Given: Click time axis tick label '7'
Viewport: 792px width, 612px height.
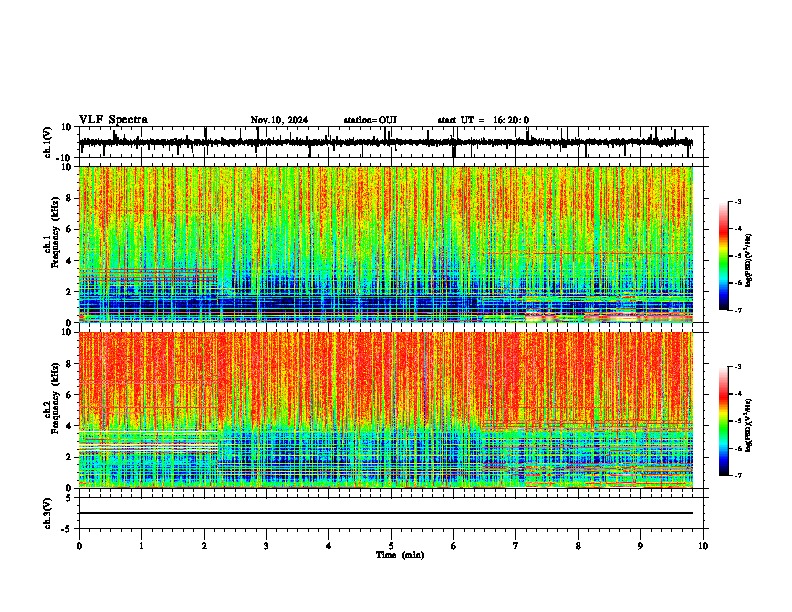Looking at the screenshot, I should tap(516, 546).
